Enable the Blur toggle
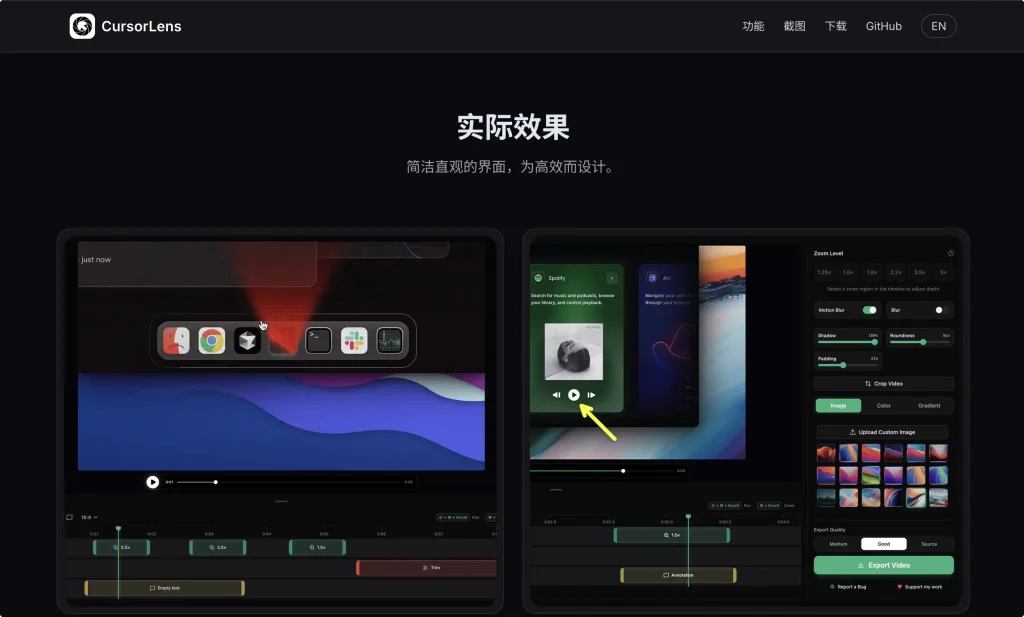The height and width of the screenshot is (617, 1024). pos(941,310)
